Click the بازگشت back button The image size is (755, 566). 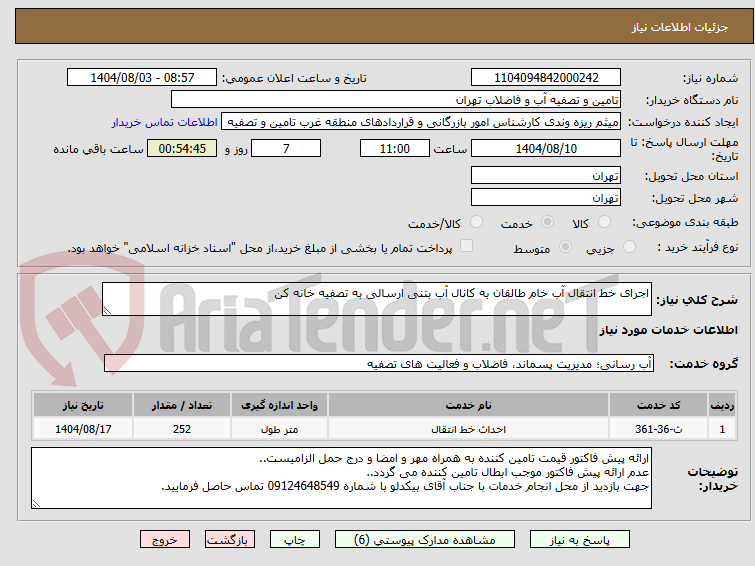tap(230, 540)
